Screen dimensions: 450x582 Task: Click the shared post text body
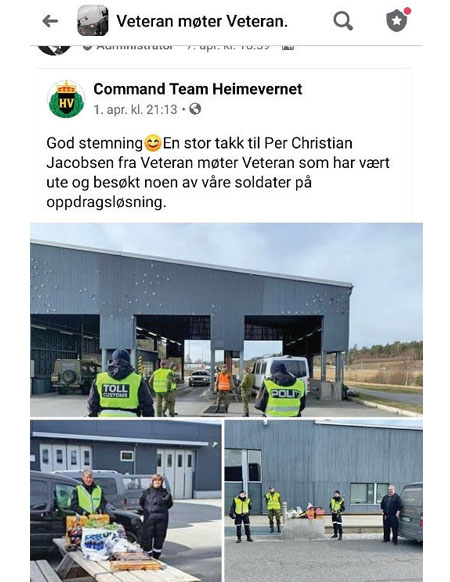pyautogui.click(x=218, y=173)
